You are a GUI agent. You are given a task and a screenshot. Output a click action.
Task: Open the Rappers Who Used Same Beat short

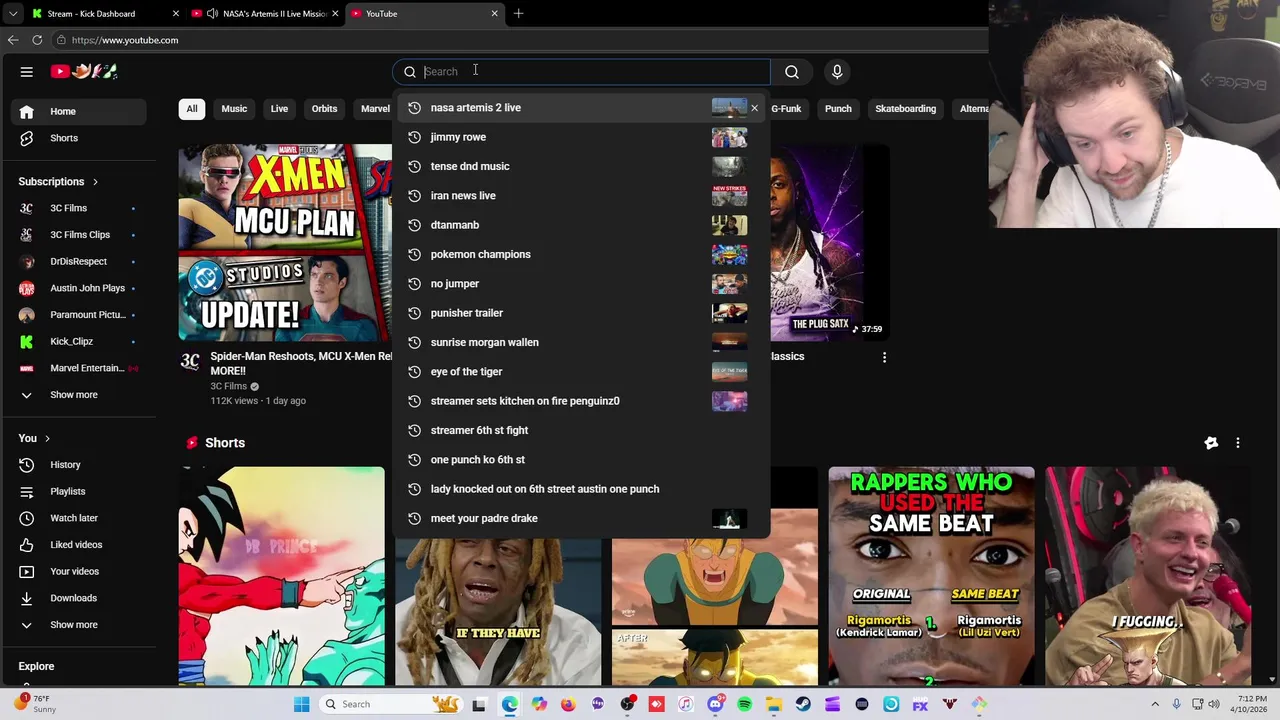932,576
